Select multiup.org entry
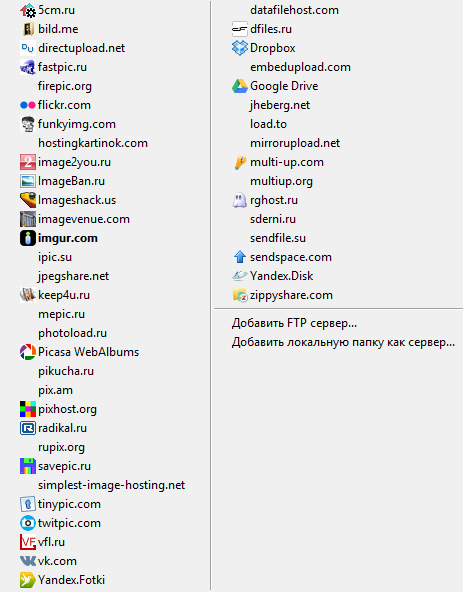The height and width of the screenshot is (592, 463). 281,181
